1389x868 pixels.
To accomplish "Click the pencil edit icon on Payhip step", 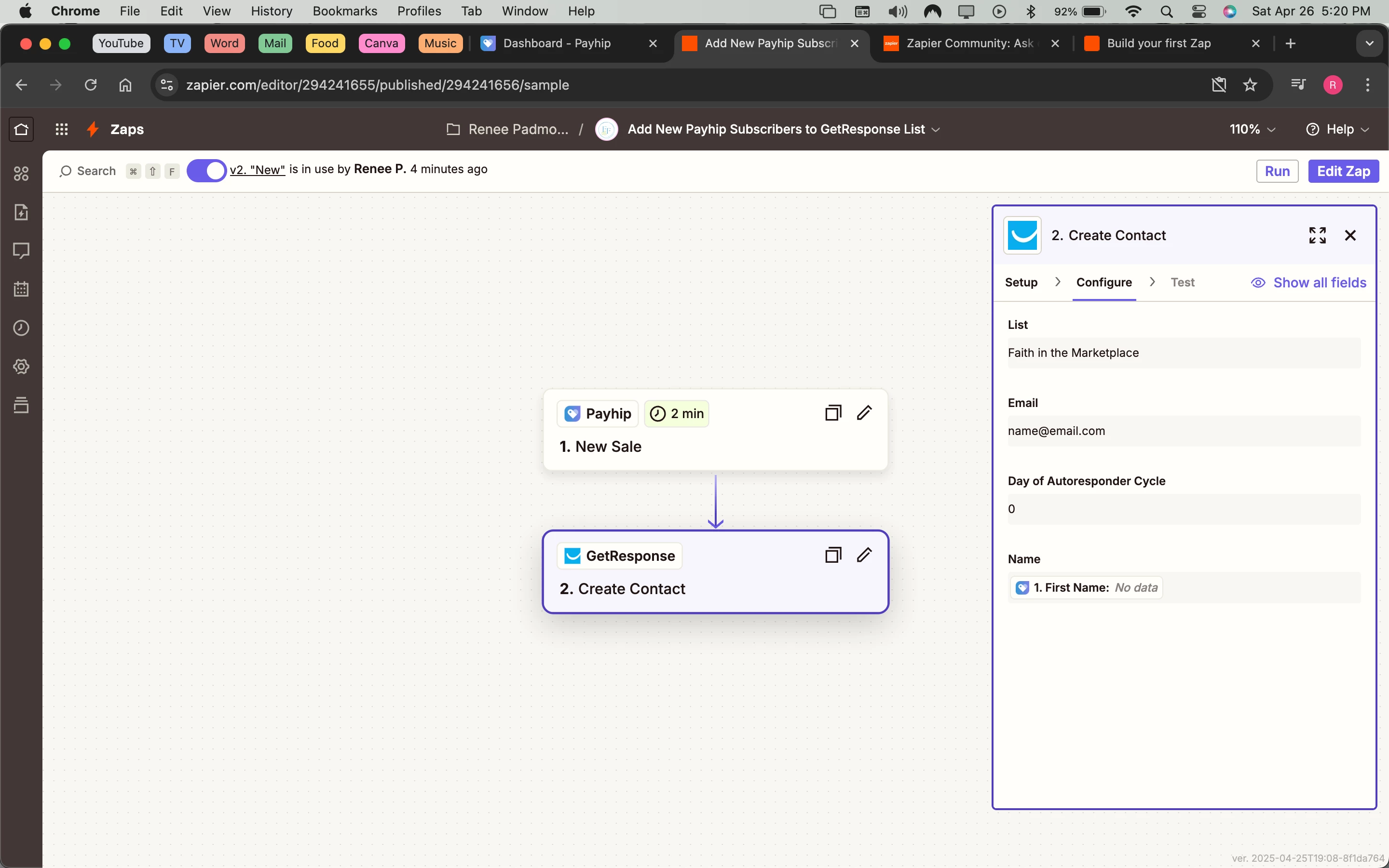I will point(864,413).
